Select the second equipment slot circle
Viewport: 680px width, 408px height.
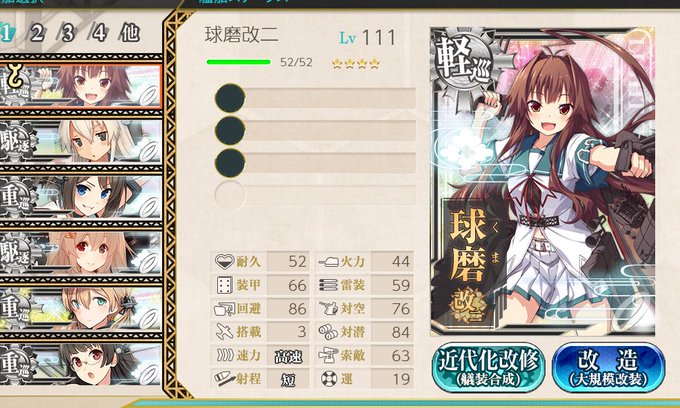[230, 131]
